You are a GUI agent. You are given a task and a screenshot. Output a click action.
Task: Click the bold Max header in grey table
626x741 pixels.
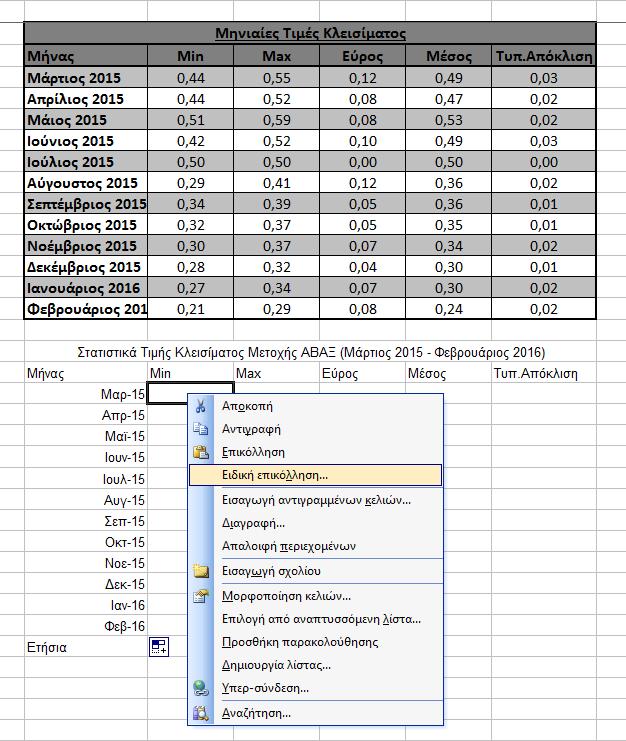pos(276,56)
